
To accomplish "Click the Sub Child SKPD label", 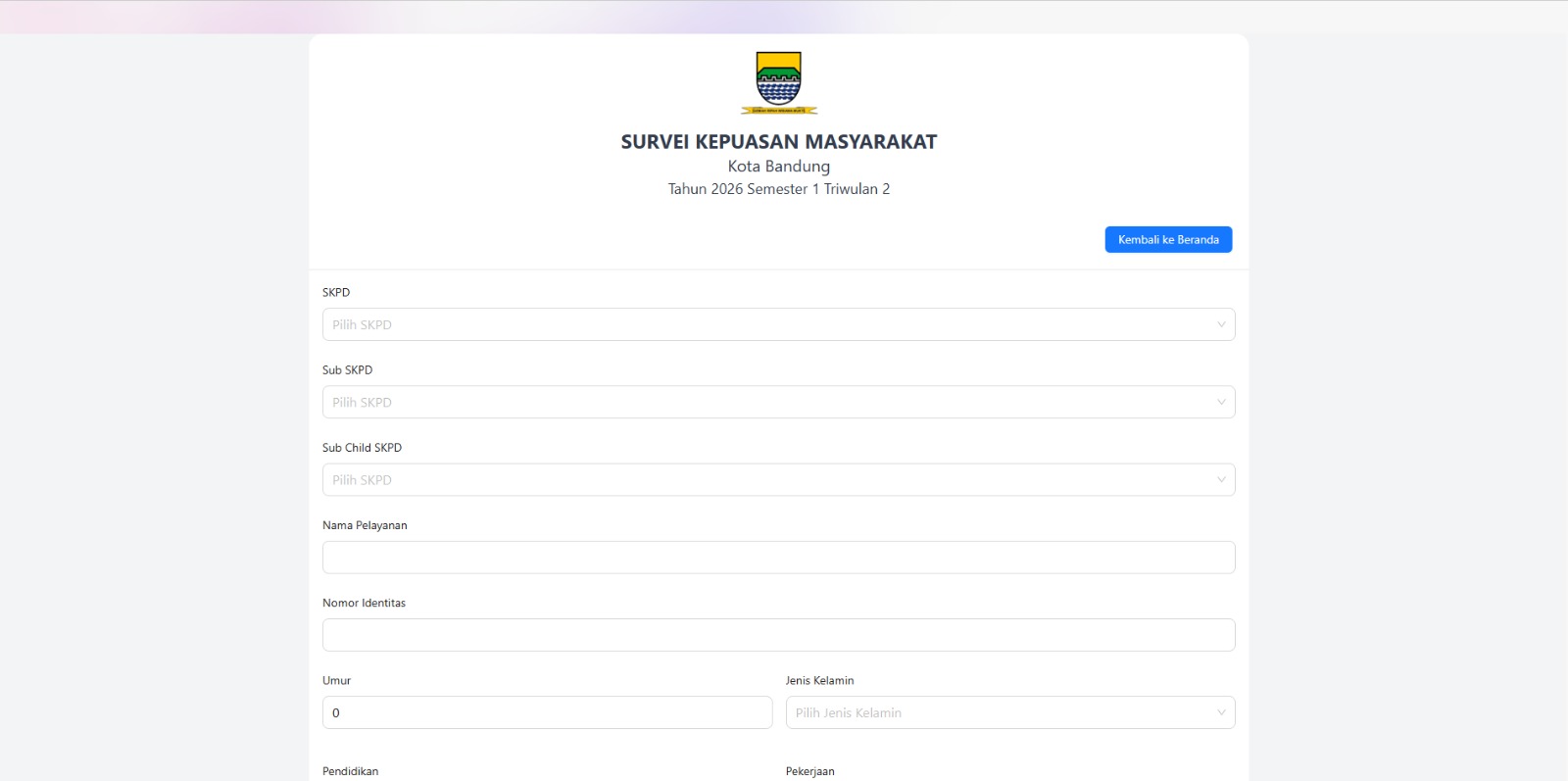I will click(x=362, y=448).
